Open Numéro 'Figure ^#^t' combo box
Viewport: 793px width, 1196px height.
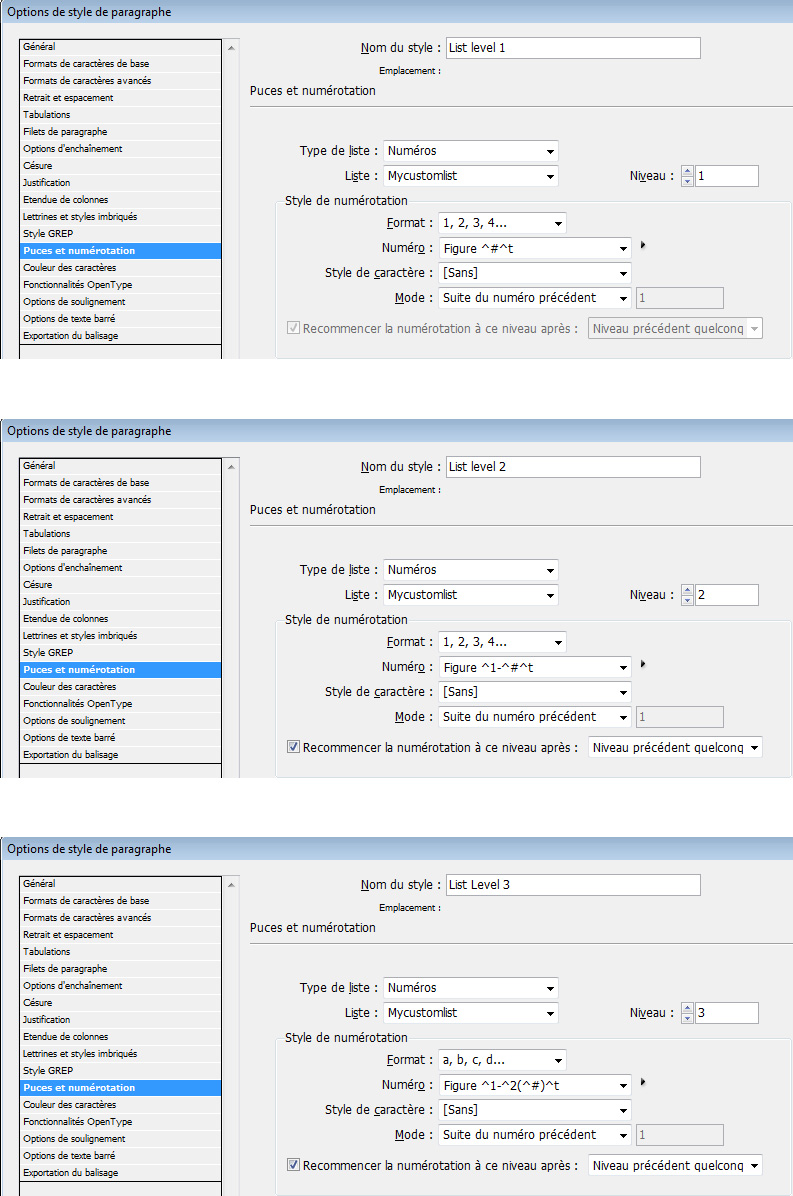click(x=535, y=249)
